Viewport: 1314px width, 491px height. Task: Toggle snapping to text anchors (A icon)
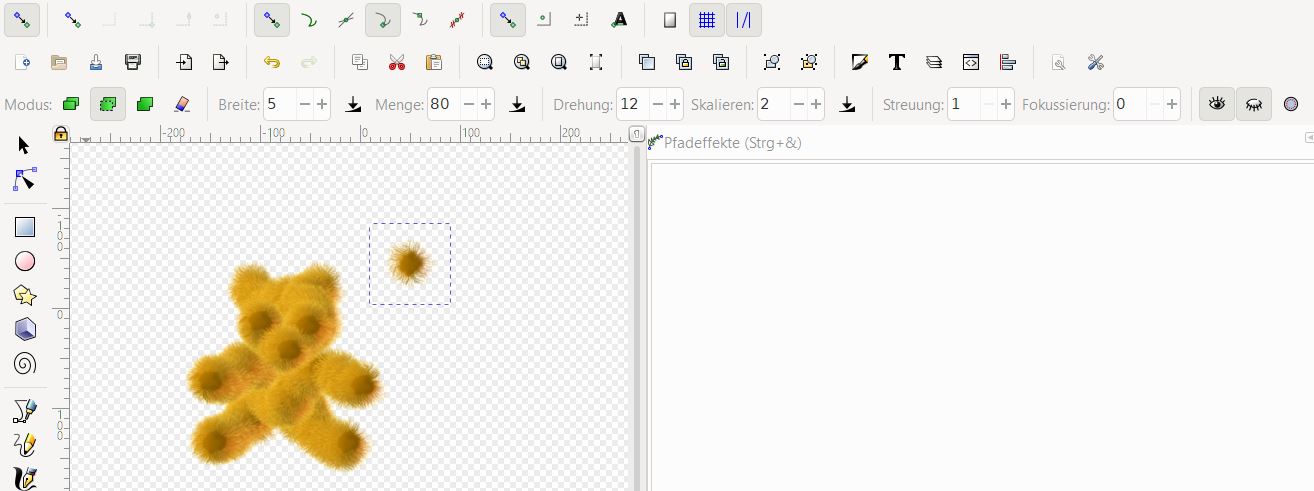[x=620, y=19]
